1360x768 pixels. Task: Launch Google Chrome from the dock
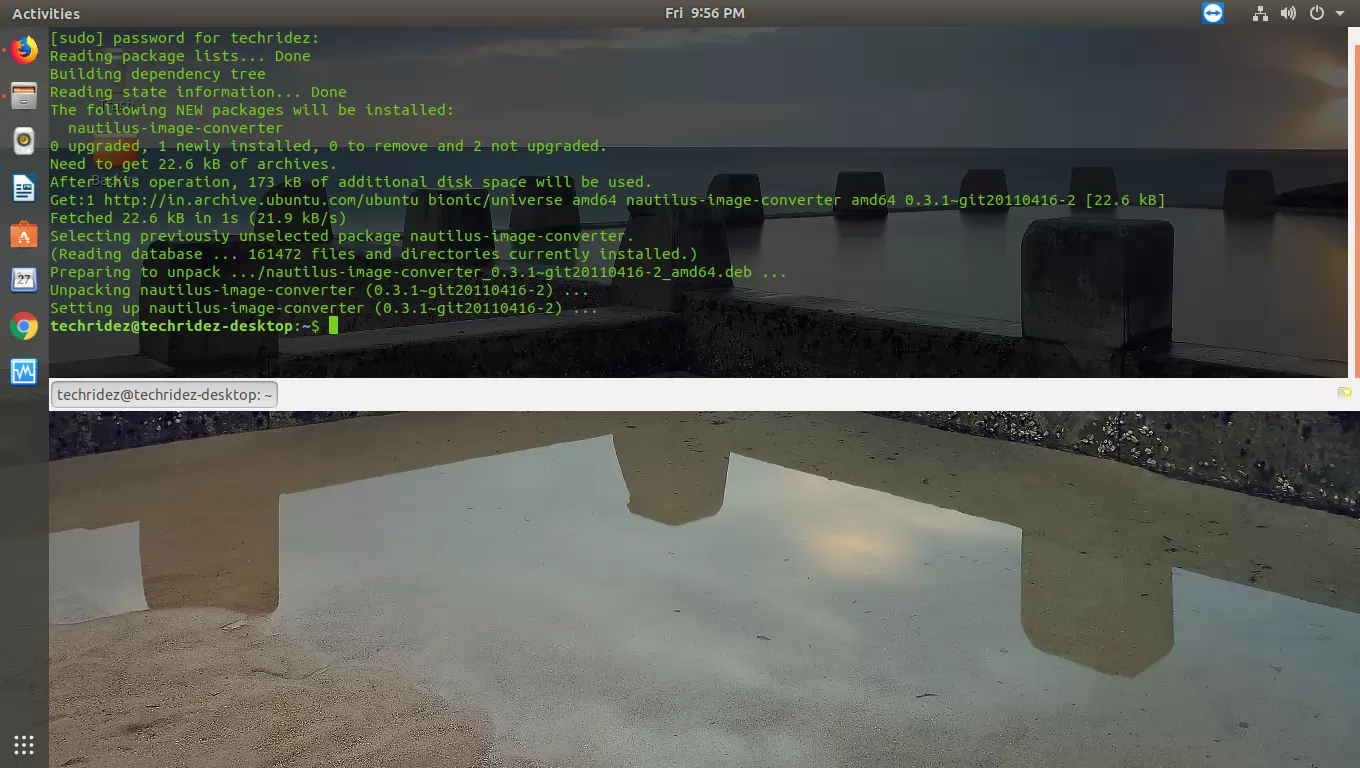24,326
